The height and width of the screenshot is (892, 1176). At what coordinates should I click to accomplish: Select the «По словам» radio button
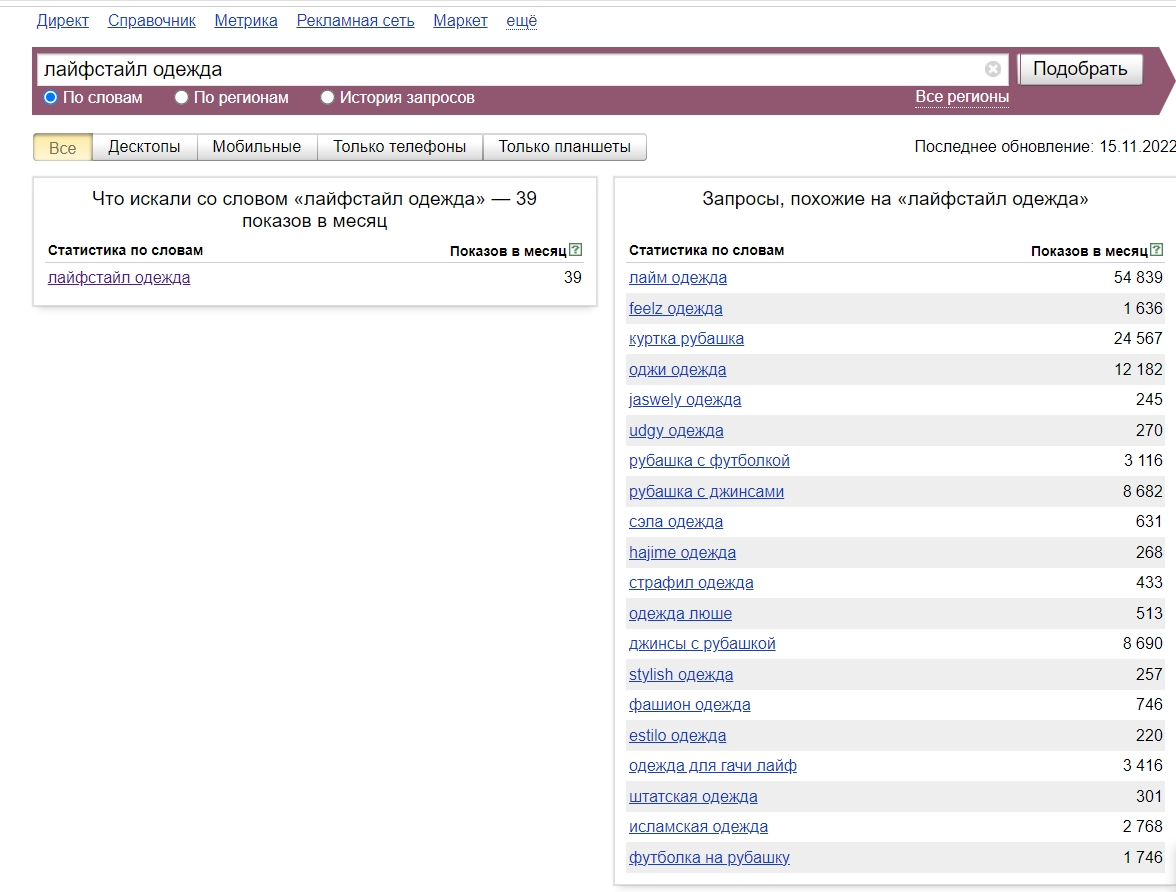pos(47,97)
